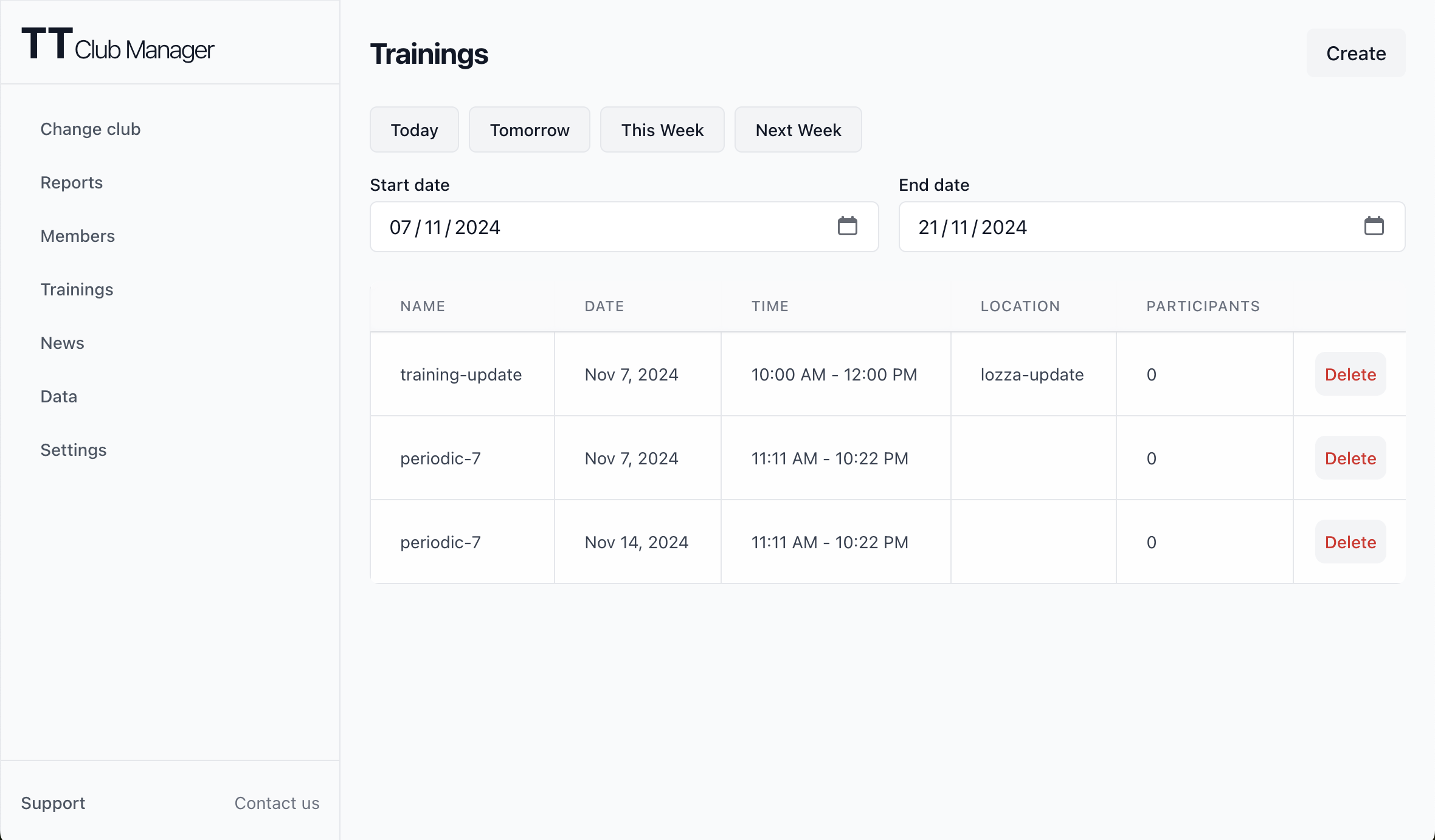Delete periodic-7 training on Nov 14

coord(1350,542)
